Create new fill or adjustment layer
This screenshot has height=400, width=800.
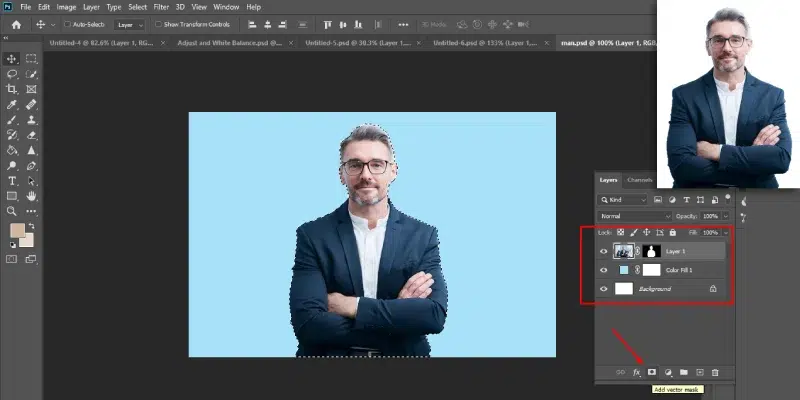[x=668, y=372]
